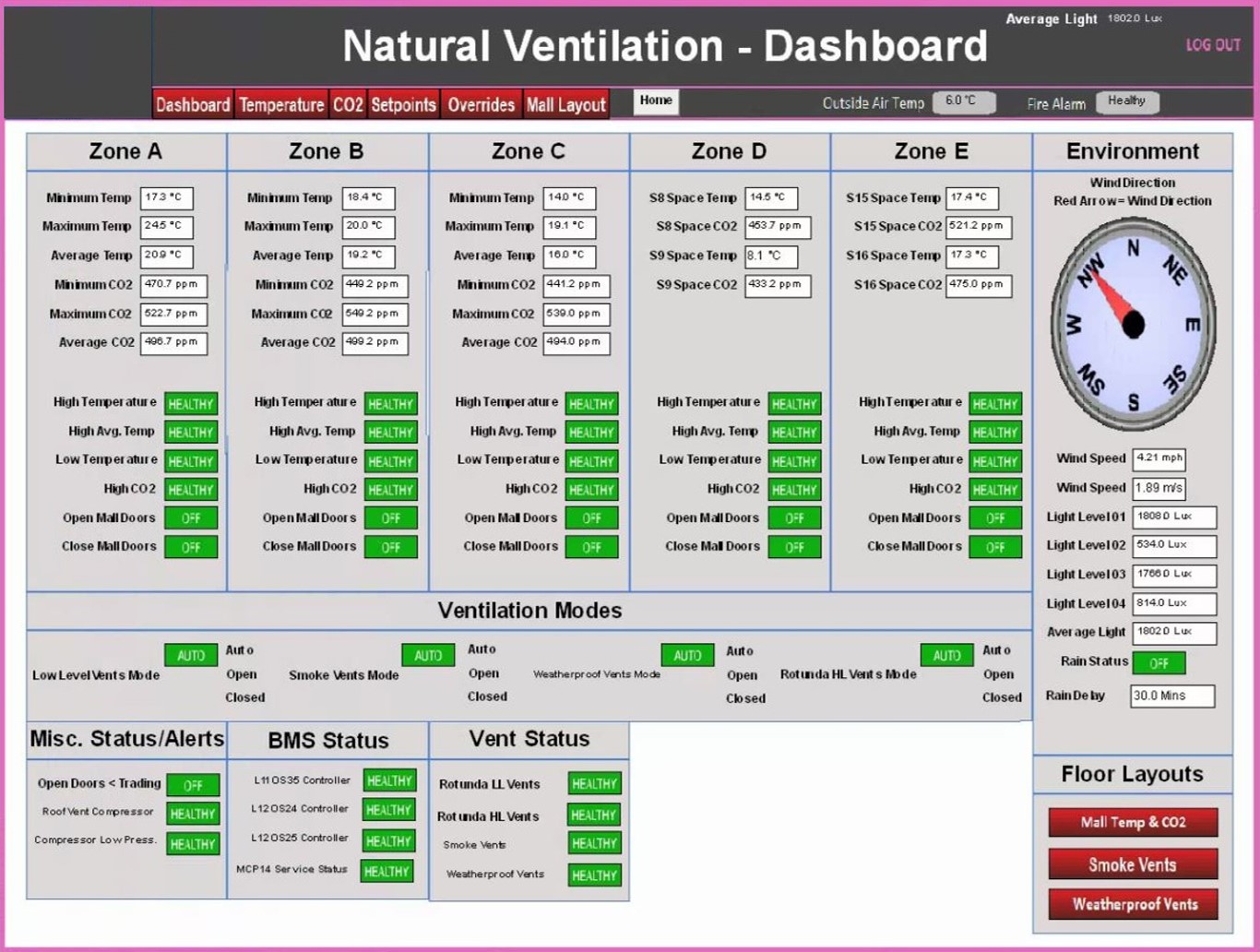This screenshot has width=1260, height=952.
Task: Click MCP14 Service Status HEALTHY badge
Action: [x=386, y=870]
